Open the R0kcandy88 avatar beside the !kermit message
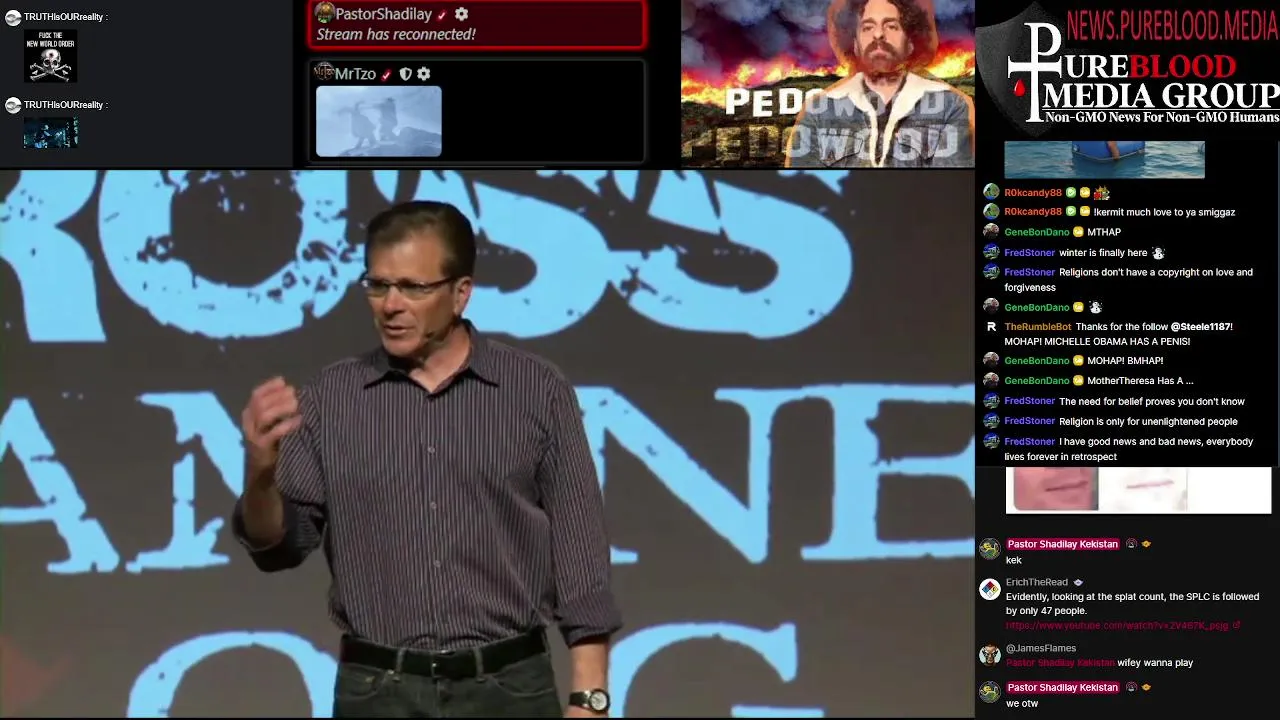 991,211
